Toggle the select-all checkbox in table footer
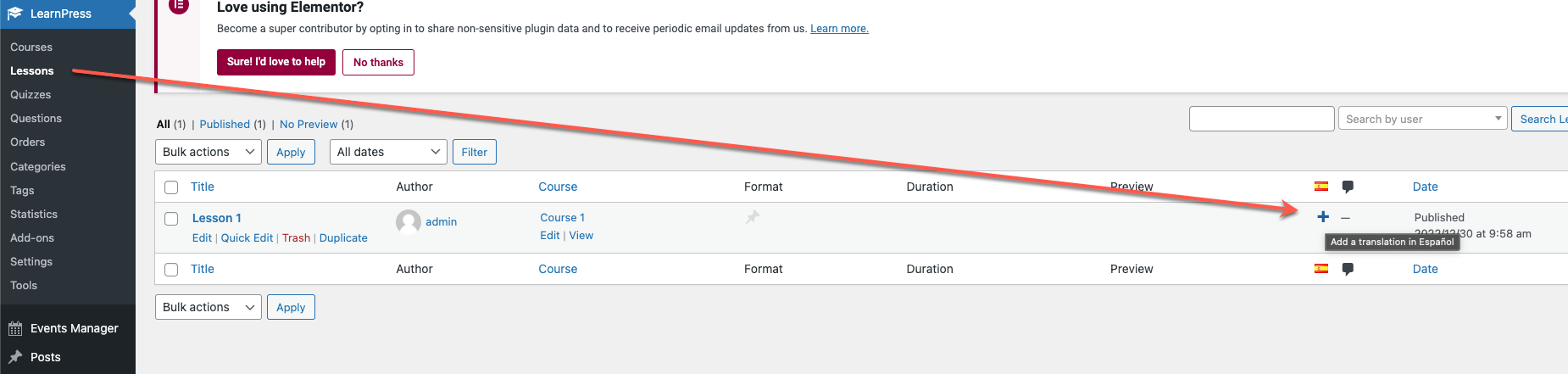This screenshot has width=1568, height=374. point(171,270)
